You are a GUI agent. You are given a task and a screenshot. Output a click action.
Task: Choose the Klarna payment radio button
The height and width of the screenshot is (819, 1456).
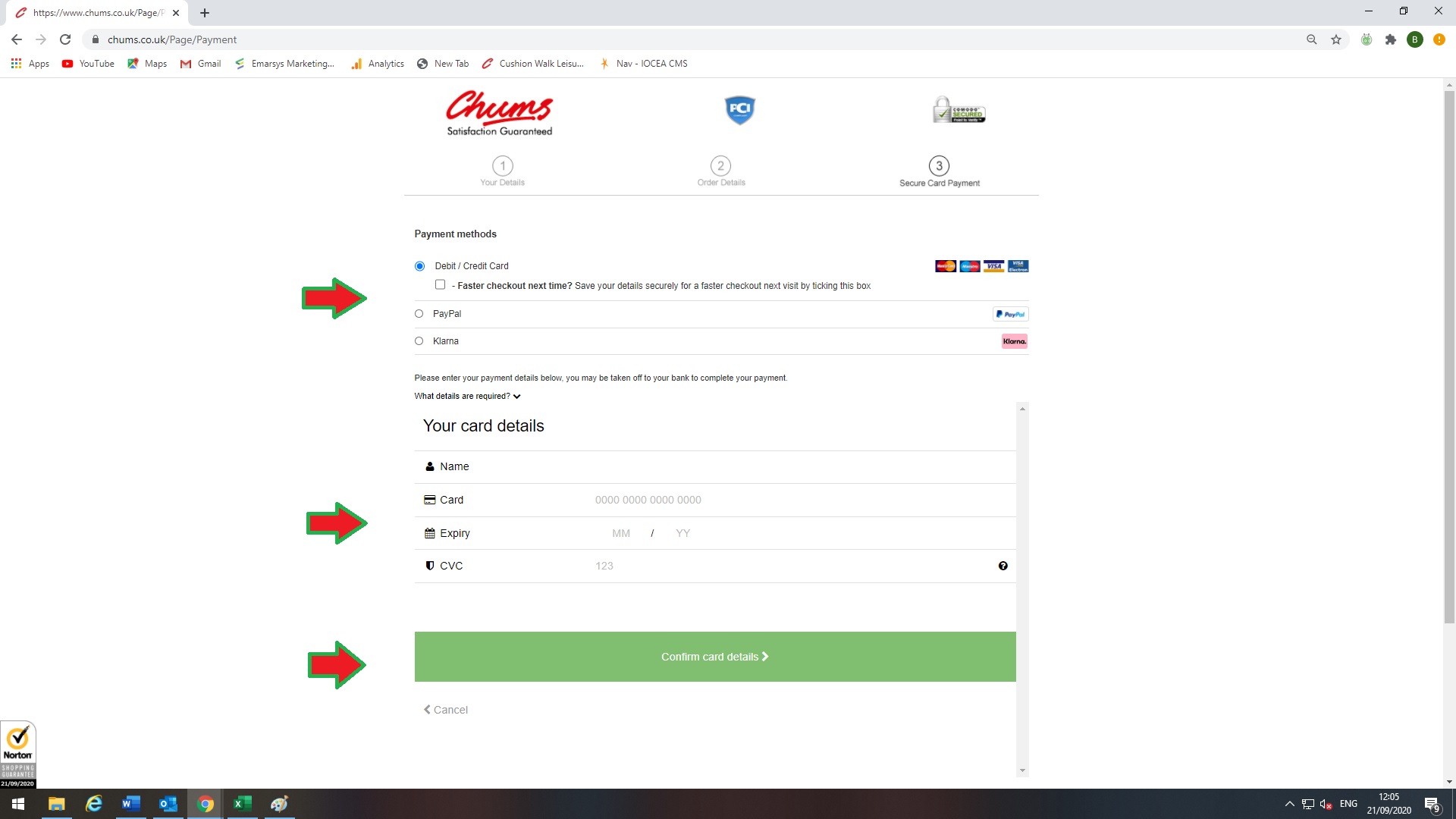[x=419, y=341]
